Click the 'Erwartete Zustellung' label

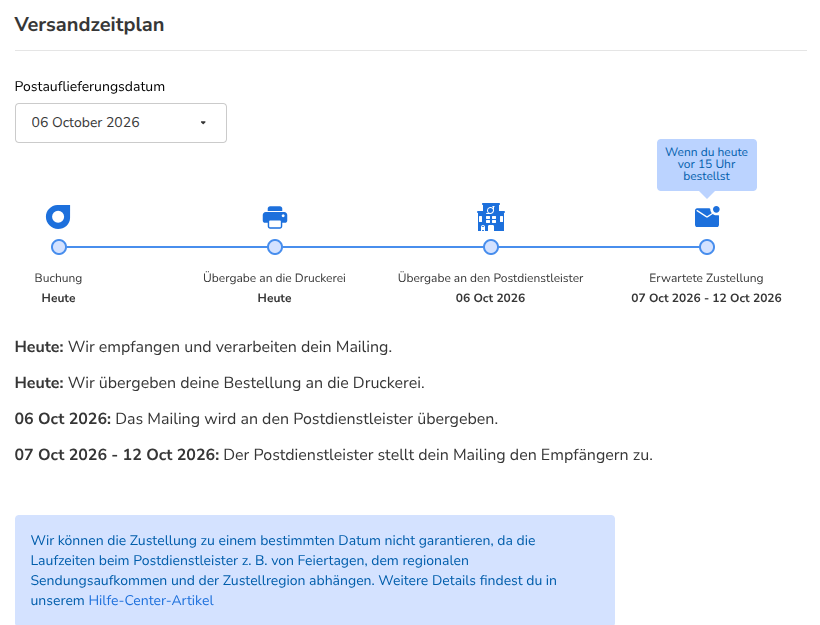[706, 278]
